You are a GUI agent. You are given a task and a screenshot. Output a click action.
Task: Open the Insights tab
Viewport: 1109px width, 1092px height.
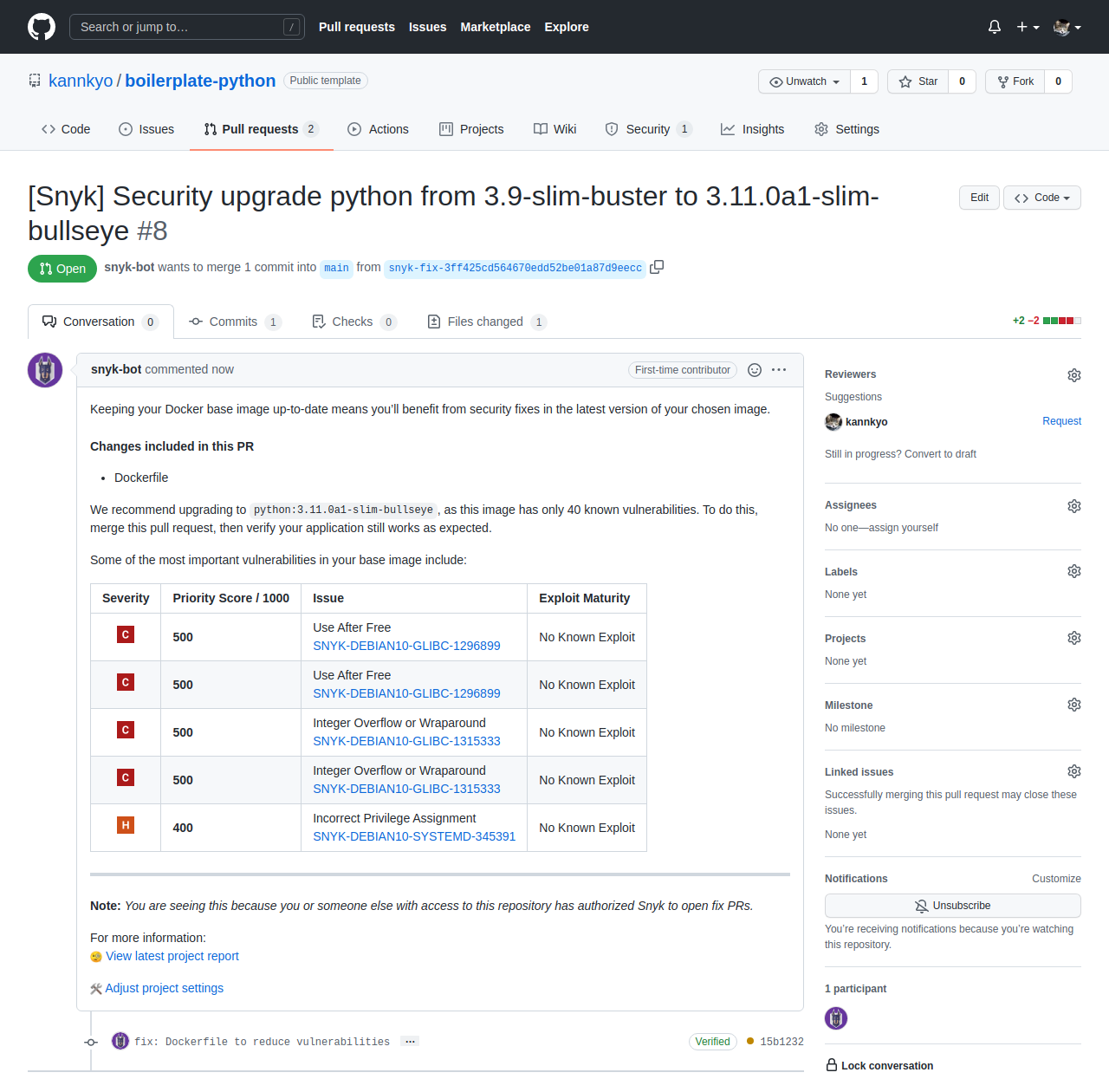pyautogui.click(x=752, y=129)
